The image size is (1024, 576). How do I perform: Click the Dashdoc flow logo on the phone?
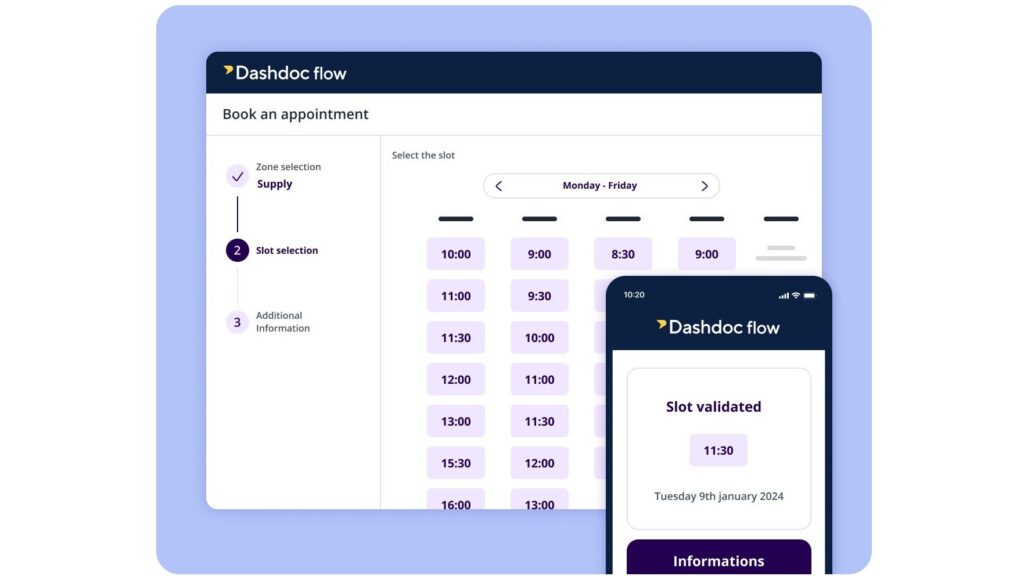[718, 327]
